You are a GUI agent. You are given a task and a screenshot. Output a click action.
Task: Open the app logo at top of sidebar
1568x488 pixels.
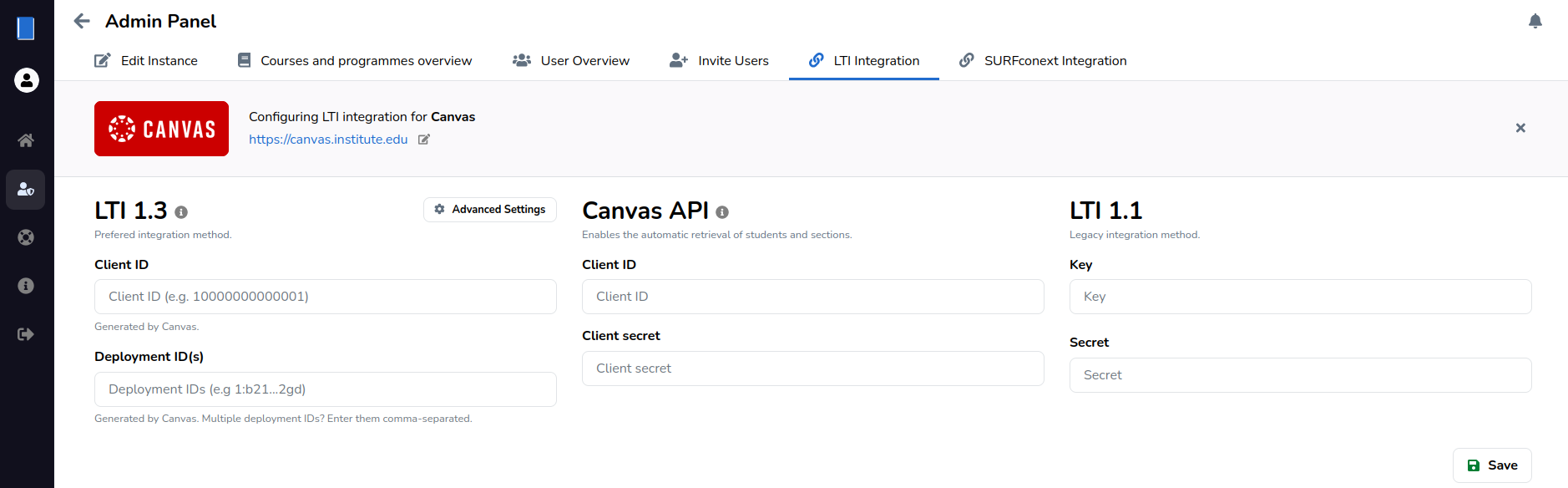pos(26,28)
